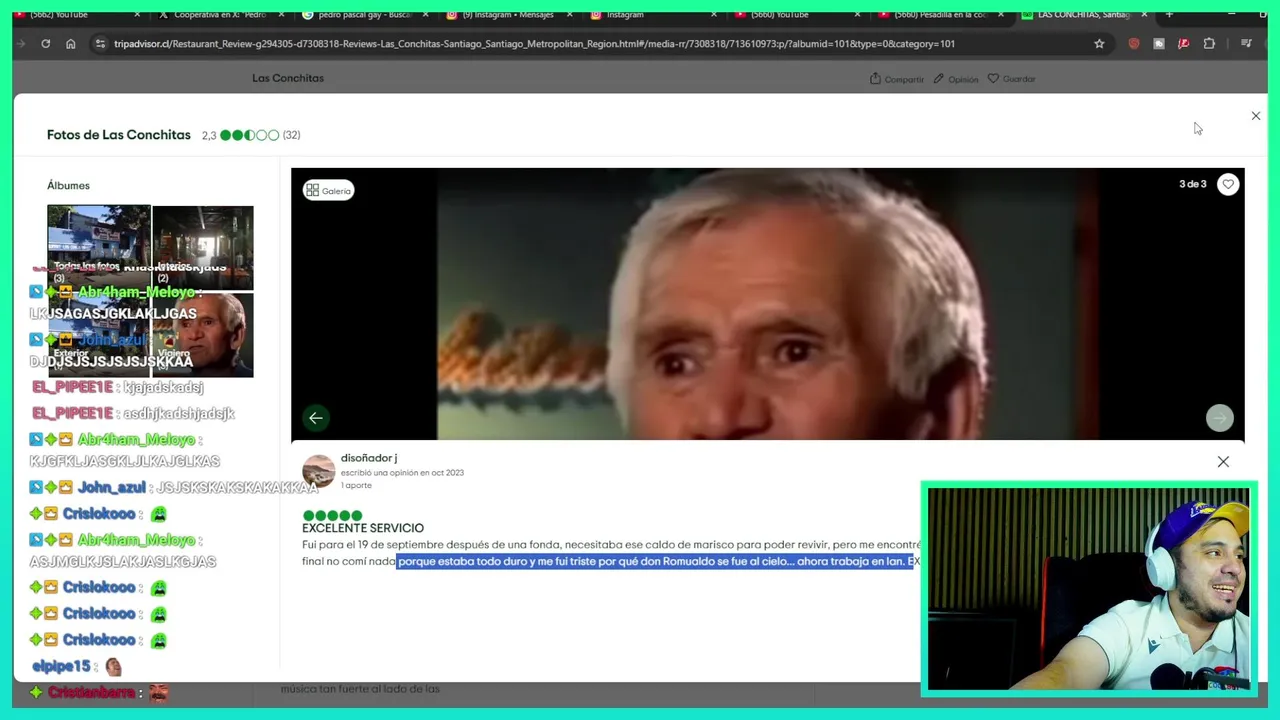Advance to the next photo with the right arrow

point(1219,418)
